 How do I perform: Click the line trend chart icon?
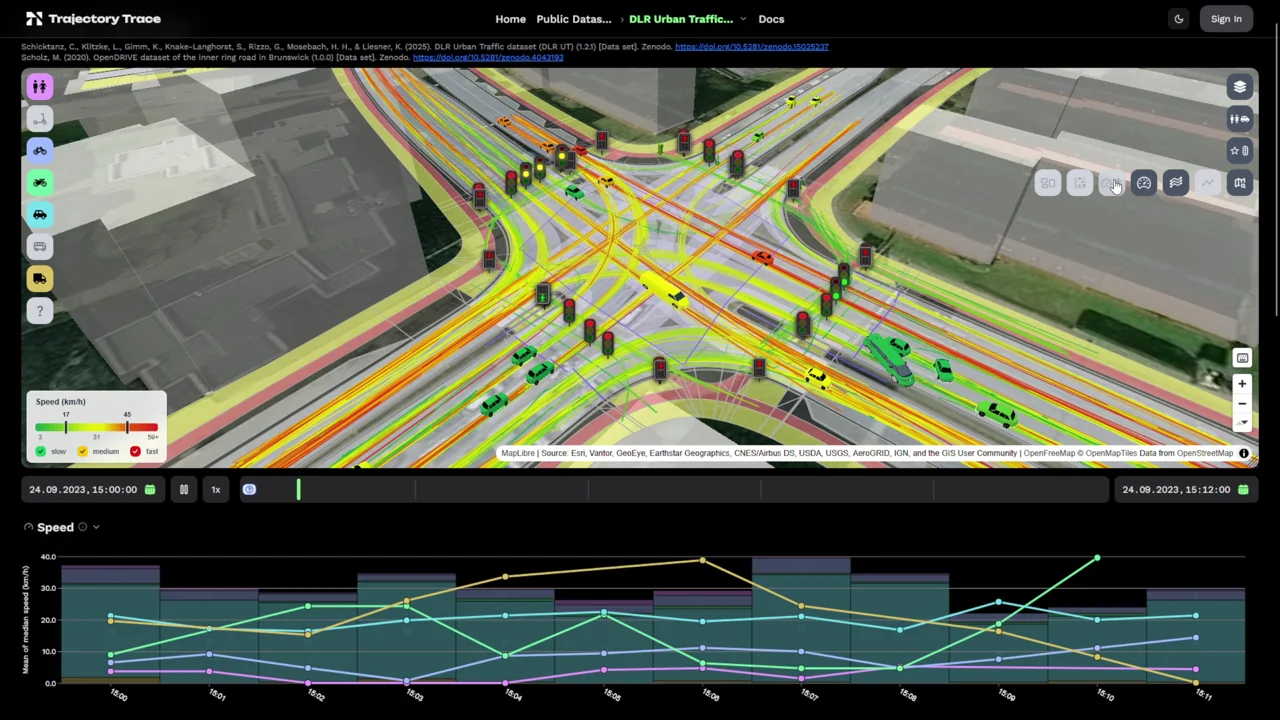(x=1208, y=183)
